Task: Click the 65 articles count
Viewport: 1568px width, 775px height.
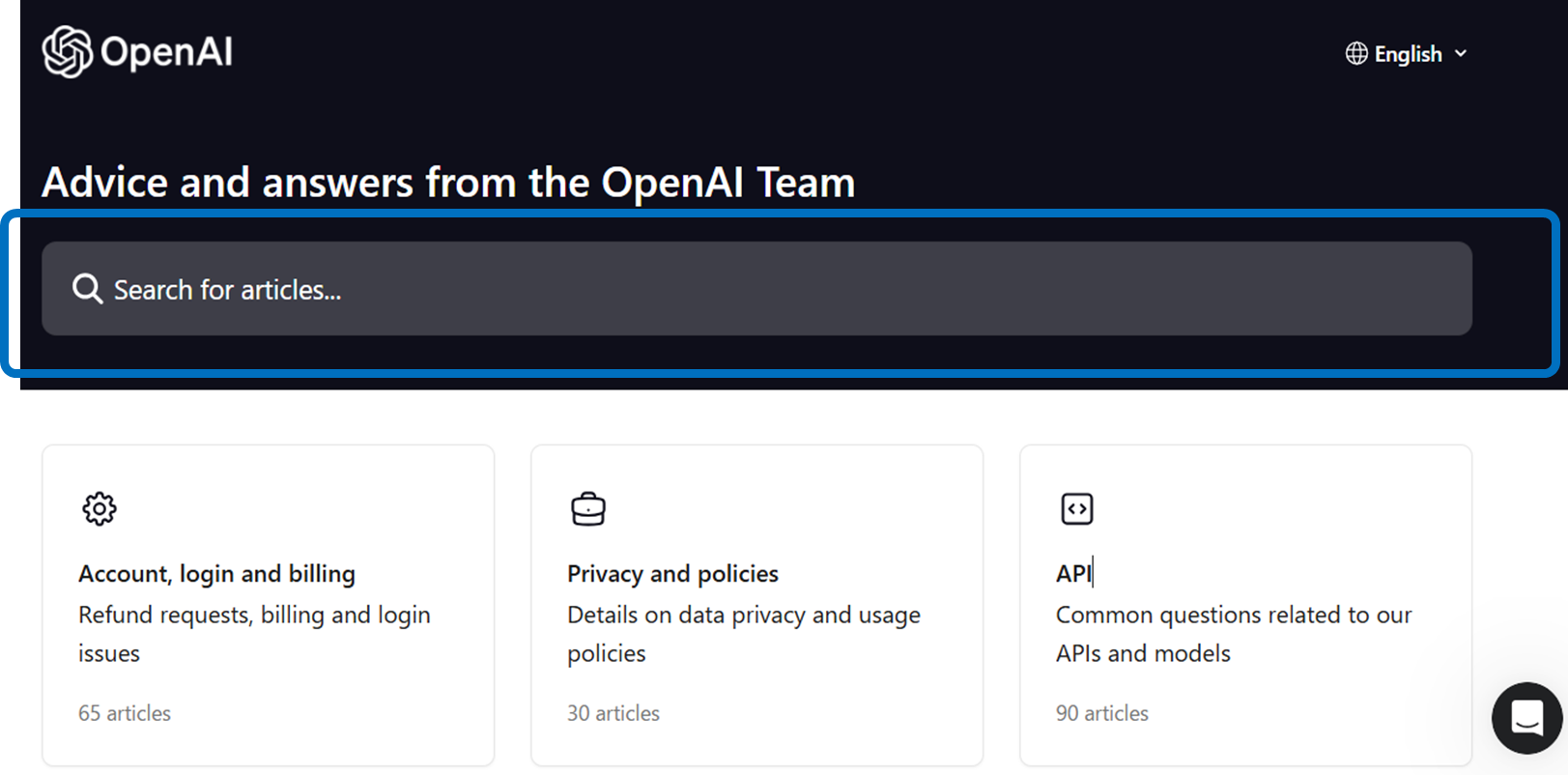Action: 125,713
